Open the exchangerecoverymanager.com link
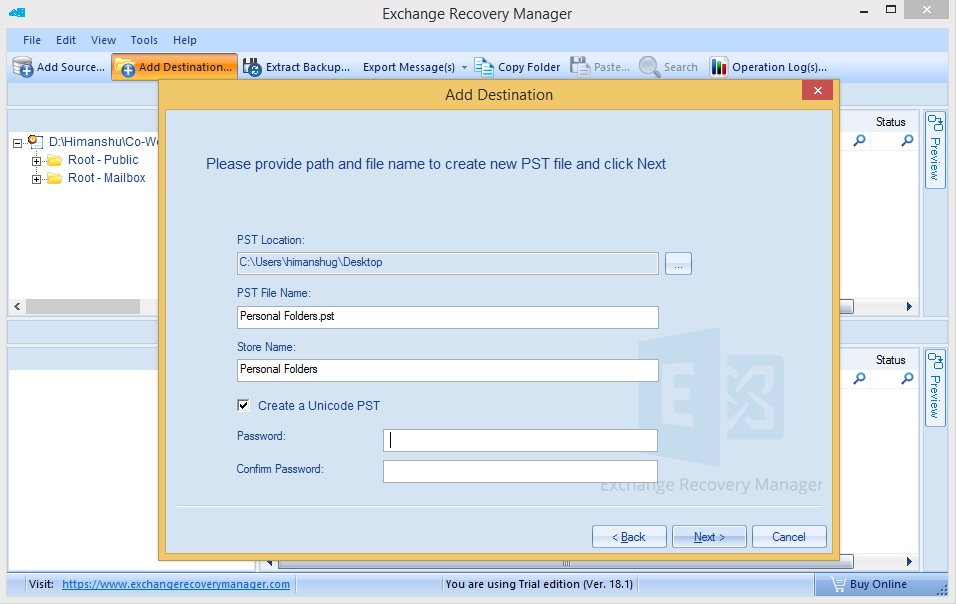This screenshot has height=604, width=956. click(x=176, y=584)
